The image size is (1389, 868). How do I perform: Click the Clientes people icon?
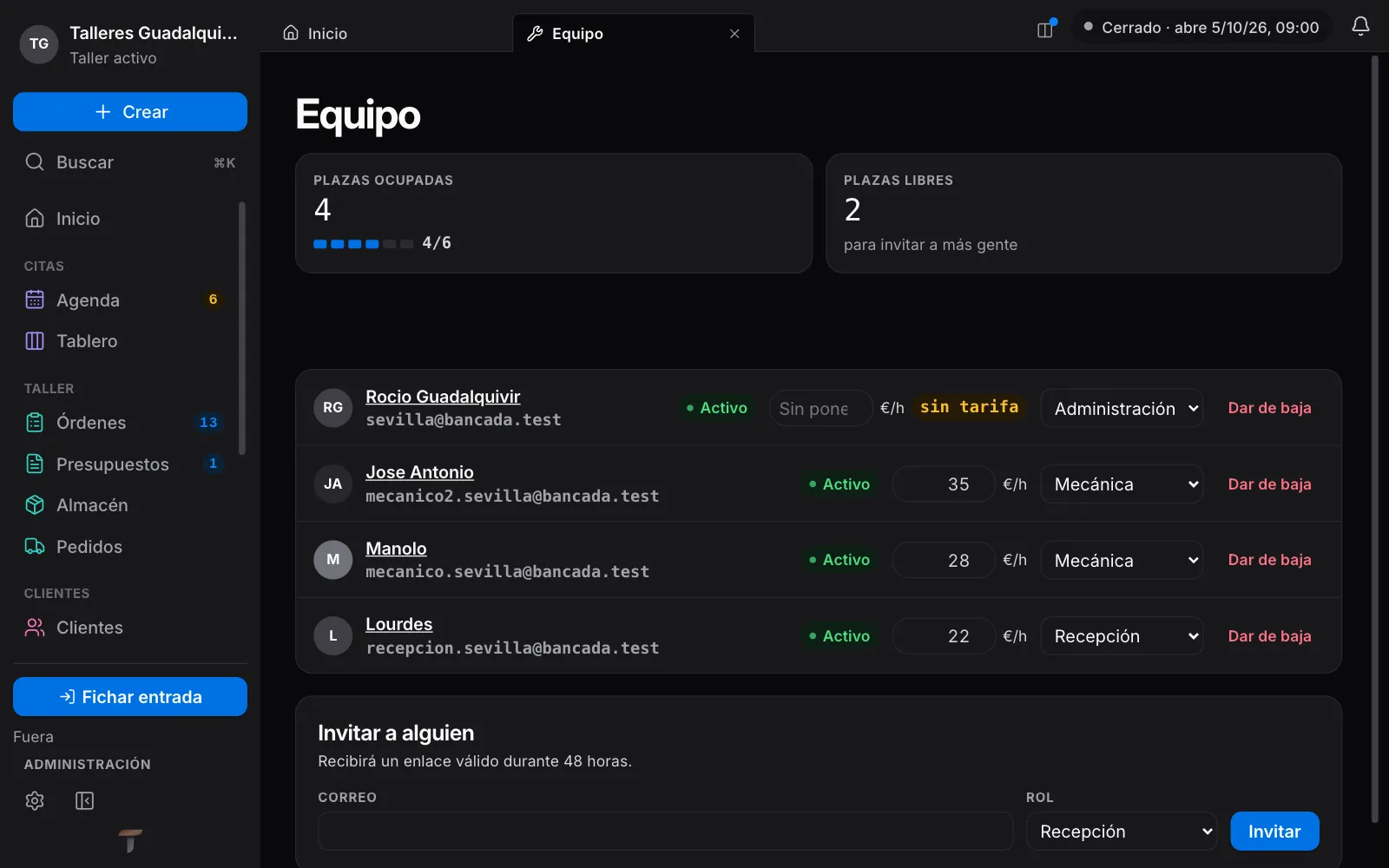(35, 628)
